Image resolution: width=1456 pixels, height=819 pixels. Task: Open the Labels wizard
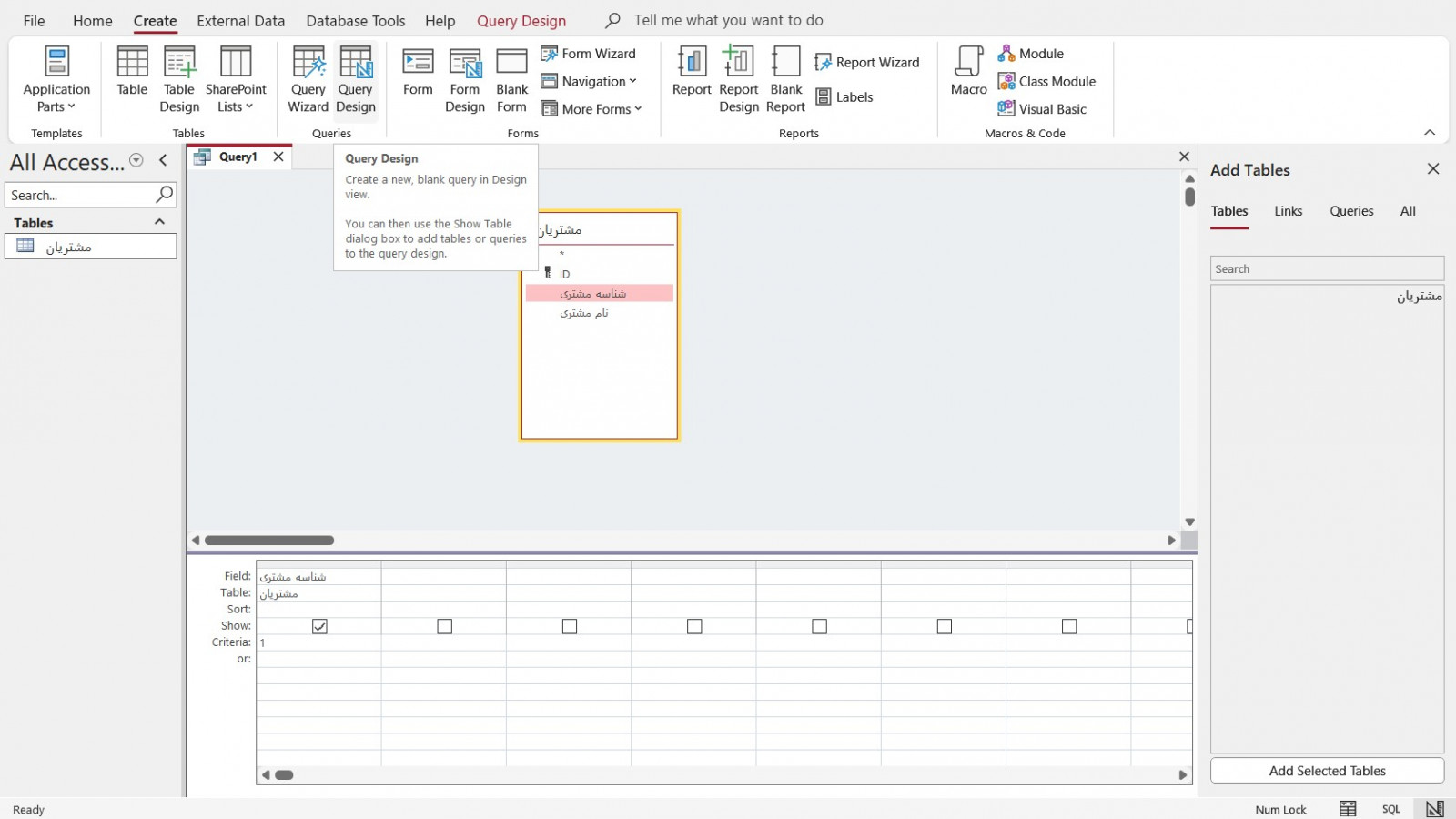(x=844, y=96)
